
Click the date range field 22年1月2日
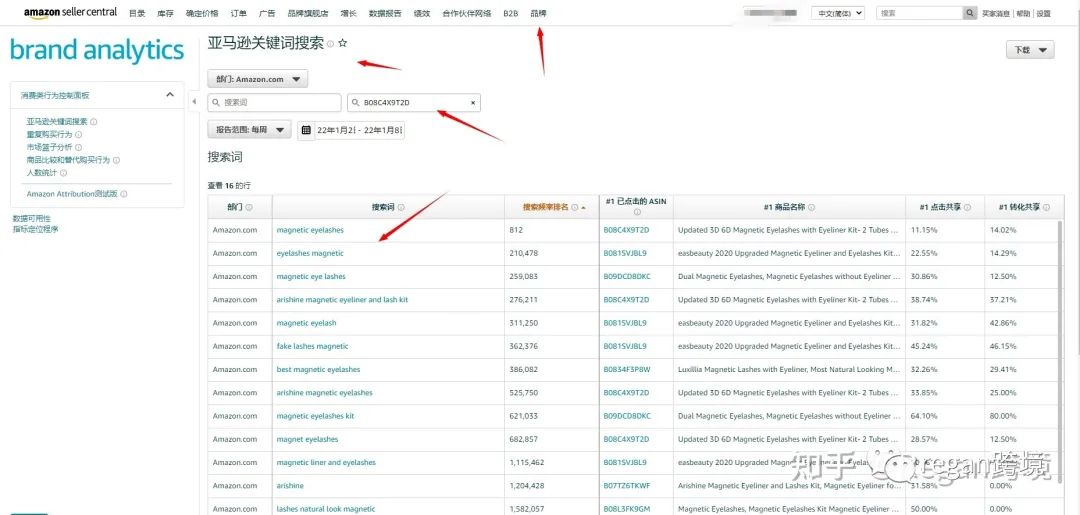click(360, 129)
